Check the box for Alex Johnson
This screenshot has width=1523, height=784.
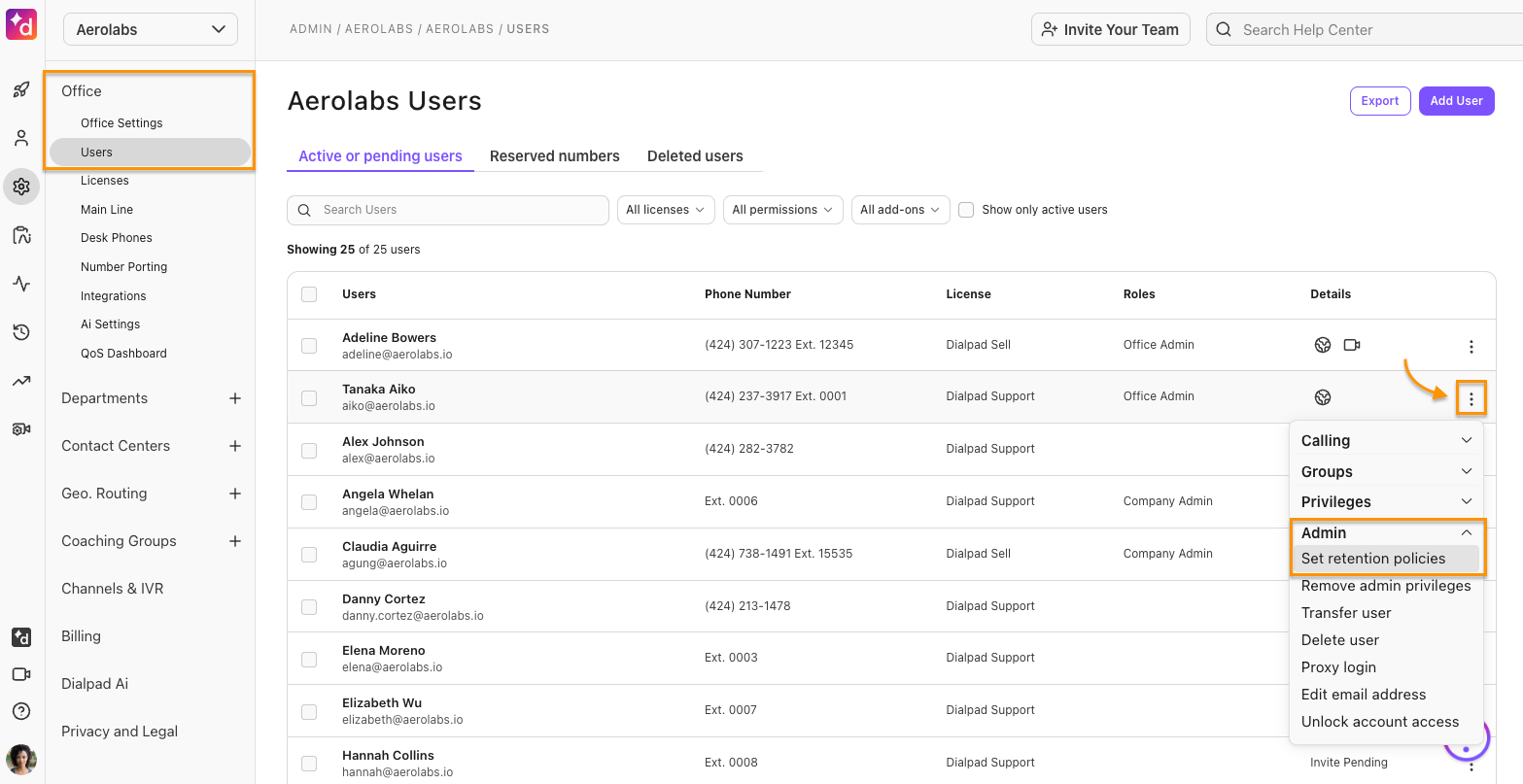point(309,450)
